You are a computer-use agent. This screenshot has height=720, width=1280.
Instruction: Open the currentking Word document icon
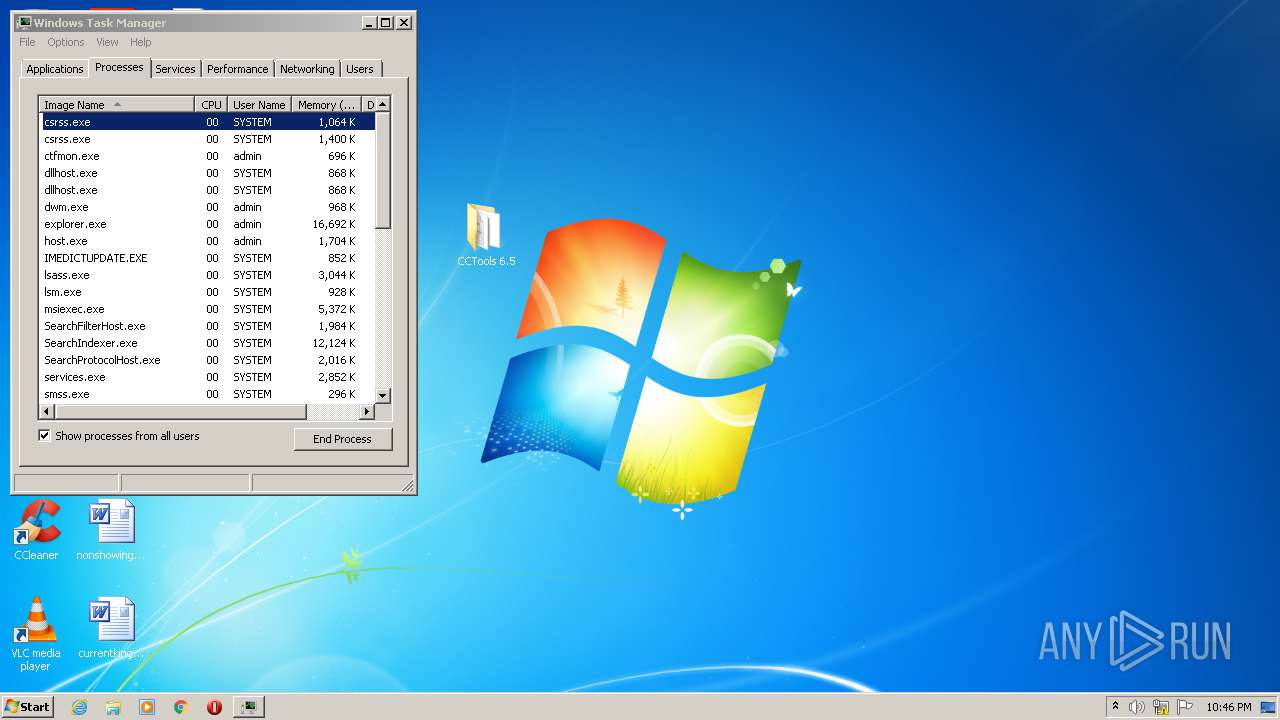point(110,628)
